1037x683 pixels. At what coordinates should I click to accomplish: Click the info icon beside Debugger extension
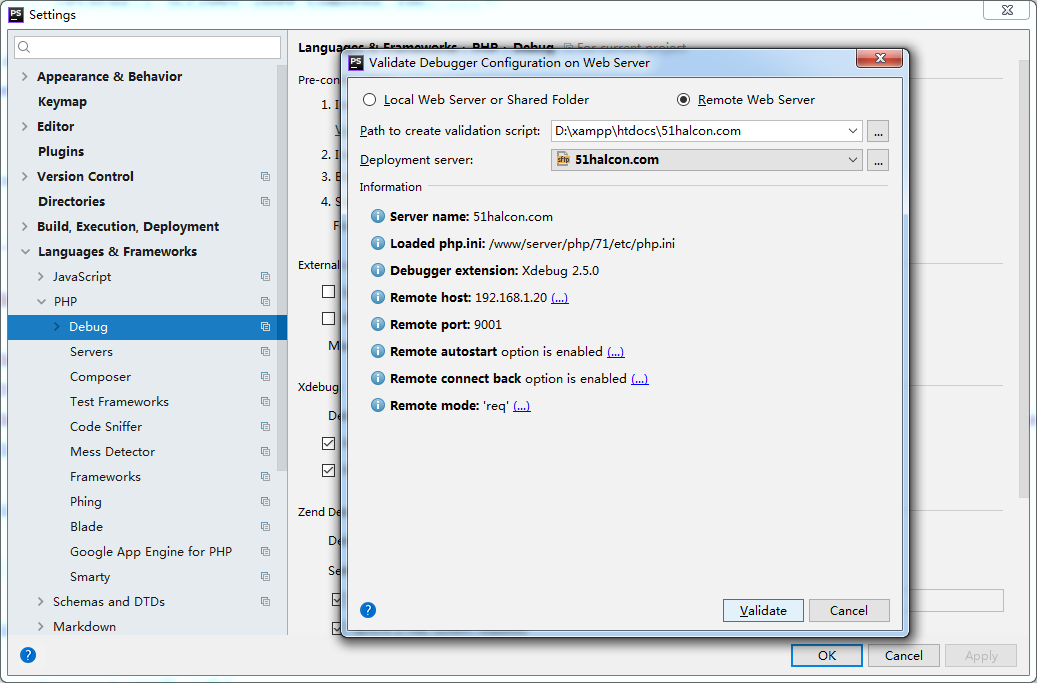(x=378, y=270)
